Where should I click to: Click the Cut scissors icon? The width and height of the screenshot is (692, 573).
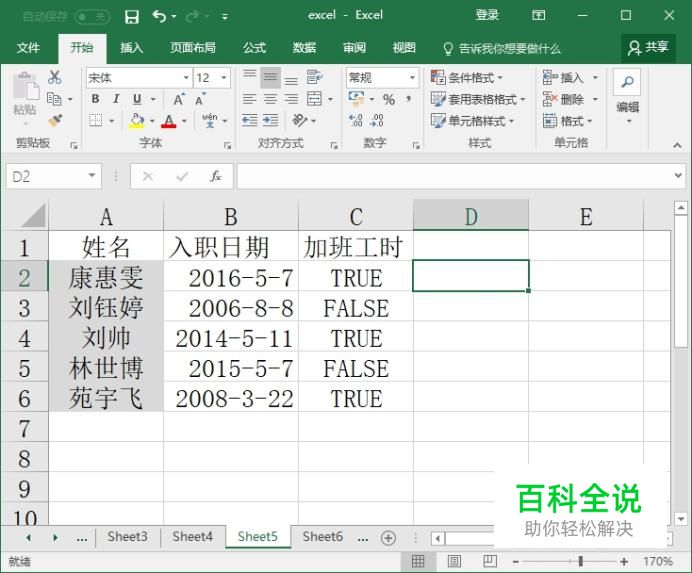point(55,77)
